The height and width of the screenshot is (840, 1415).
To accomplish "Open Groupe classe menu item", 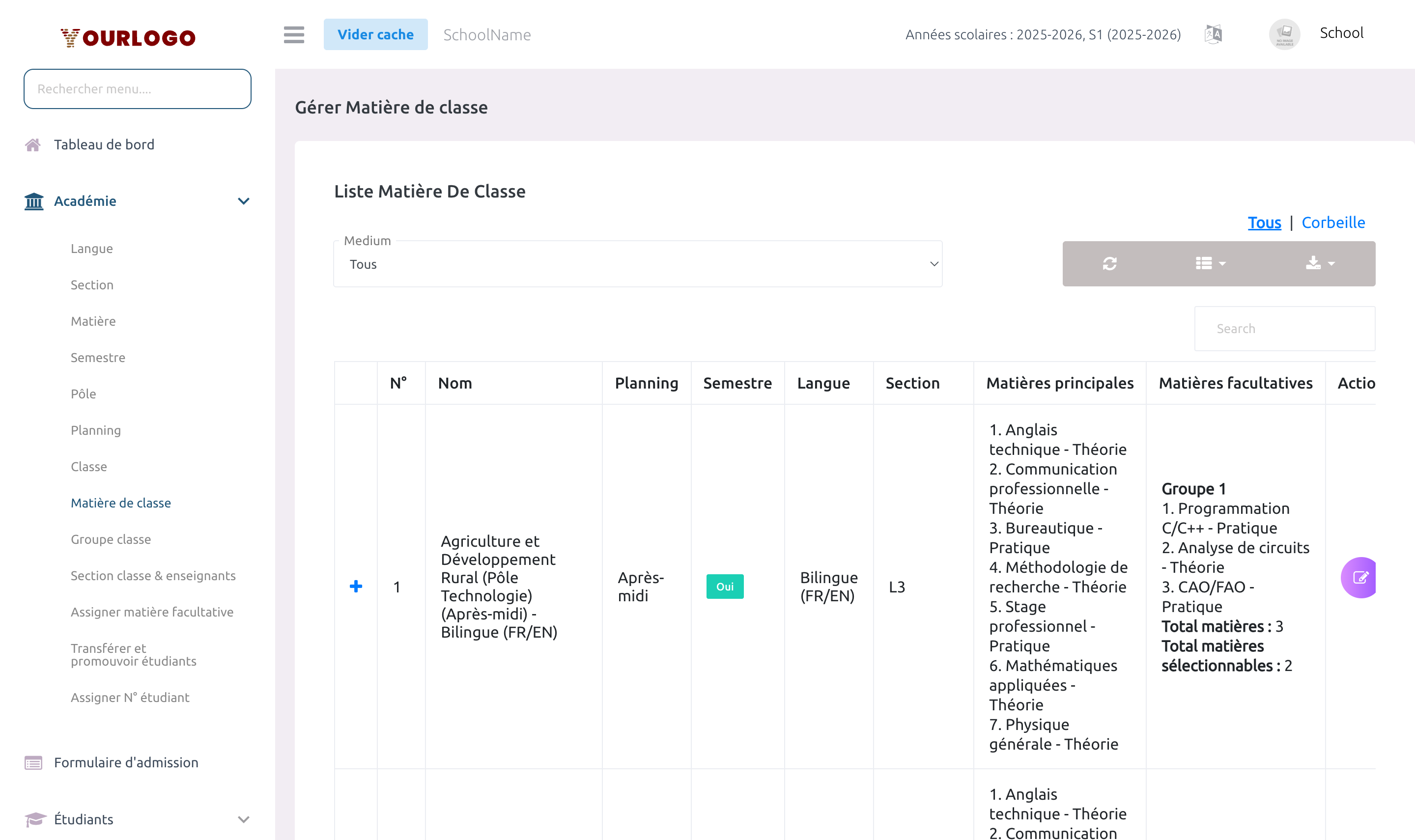I will click(x=111, y=539).
